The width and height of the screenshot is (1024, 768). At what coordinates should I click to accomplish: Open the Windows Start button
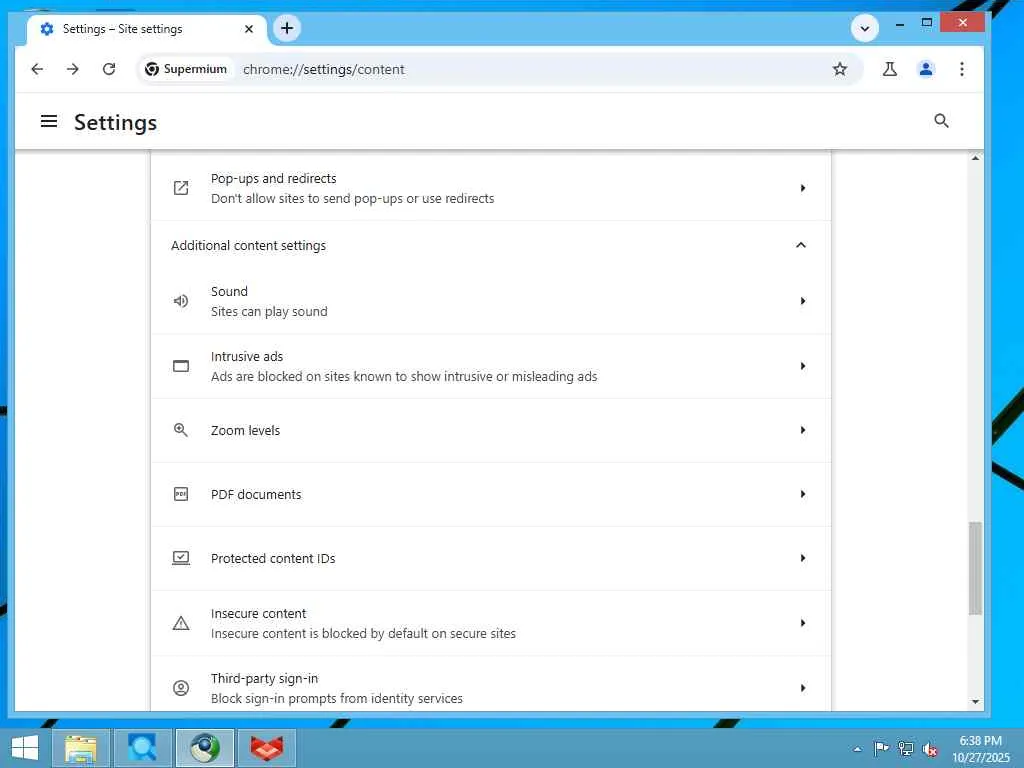[25, 748]
